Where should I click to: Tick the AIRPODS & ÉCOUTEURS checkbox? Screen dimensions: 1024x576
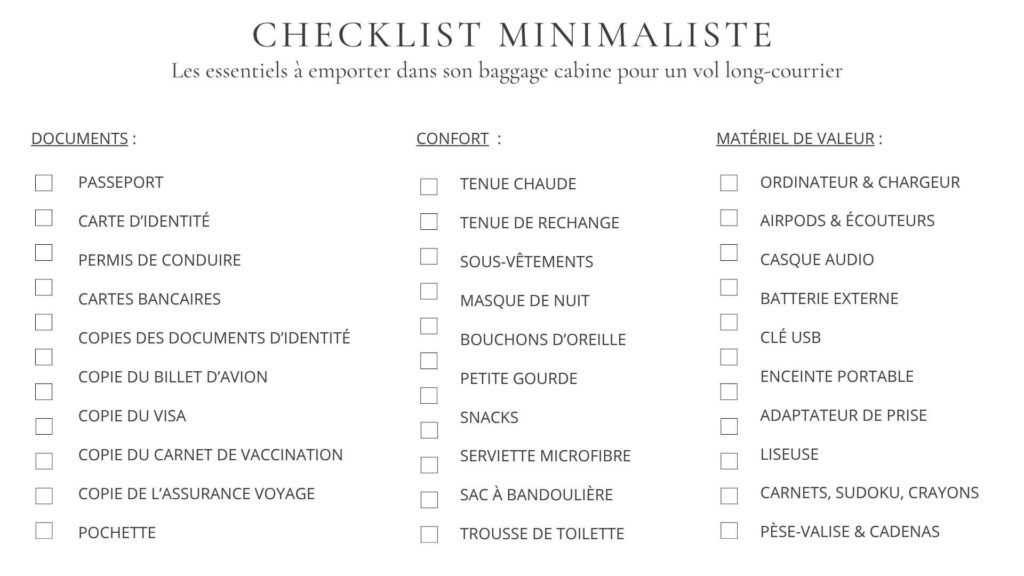pos(729,218)
